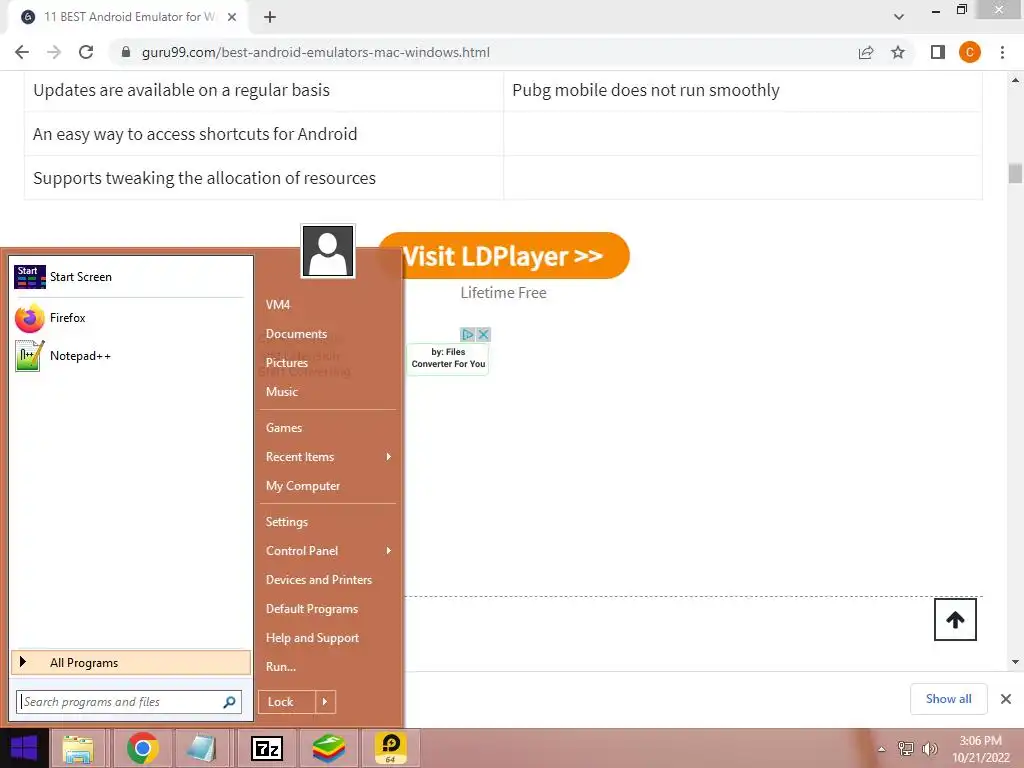Click the page vertical scrollbar thumb
This screenshot has width=1024, height=768.
(x=1015, y=173)
